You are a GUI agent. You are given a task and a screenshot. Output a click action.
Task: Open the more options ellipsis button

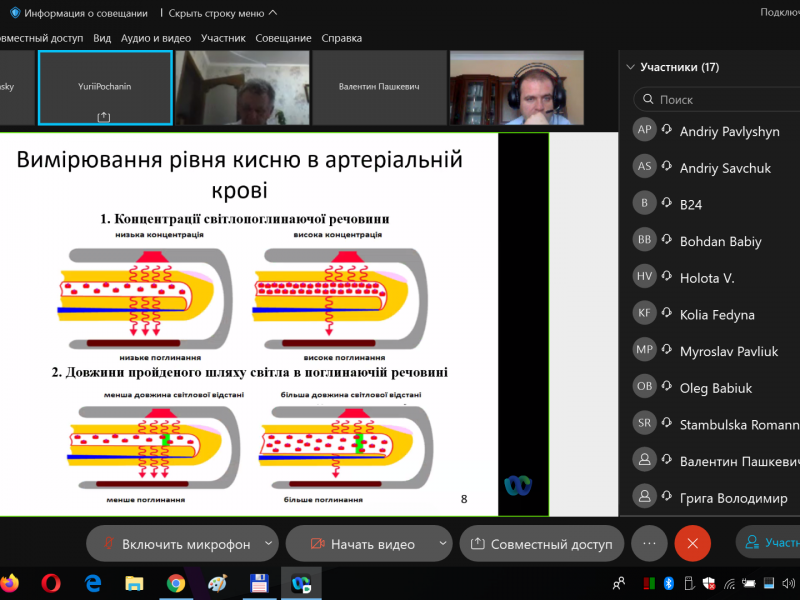click(649, 543)
